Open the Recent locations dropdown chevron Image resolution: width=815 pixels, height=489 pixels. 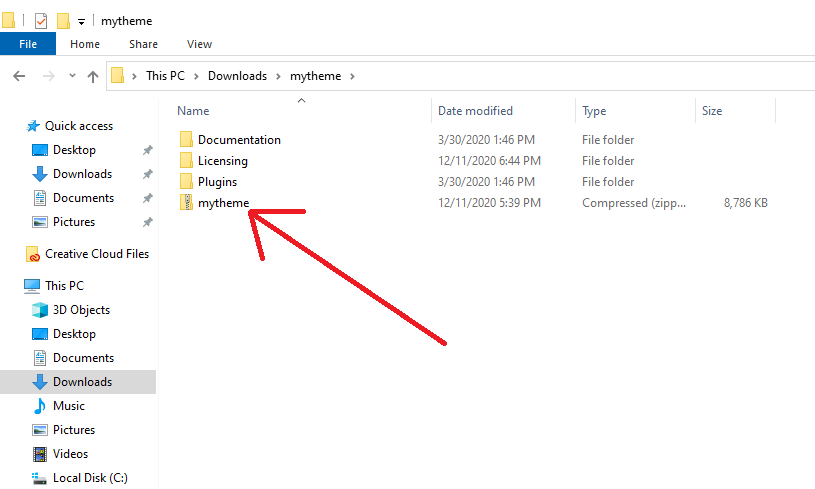tap(72, 76)
